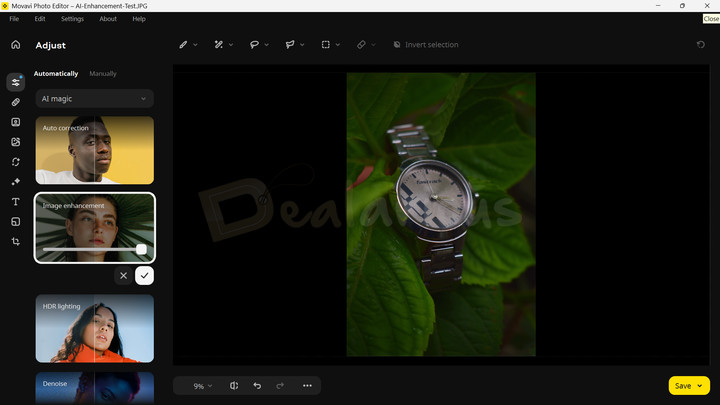Viewport: 720px width, 405px height.
Task: Click the watch photo on canvas
Action: (x=441, y=214)
